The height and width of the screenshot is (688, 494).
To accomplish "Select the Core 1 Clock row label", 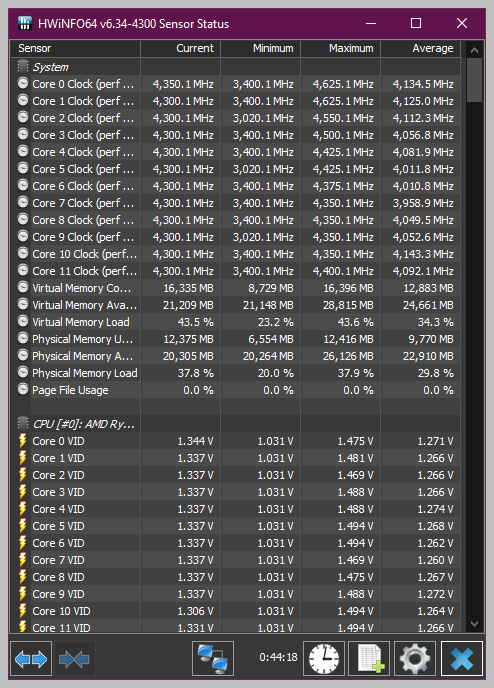I will point(83,101).
